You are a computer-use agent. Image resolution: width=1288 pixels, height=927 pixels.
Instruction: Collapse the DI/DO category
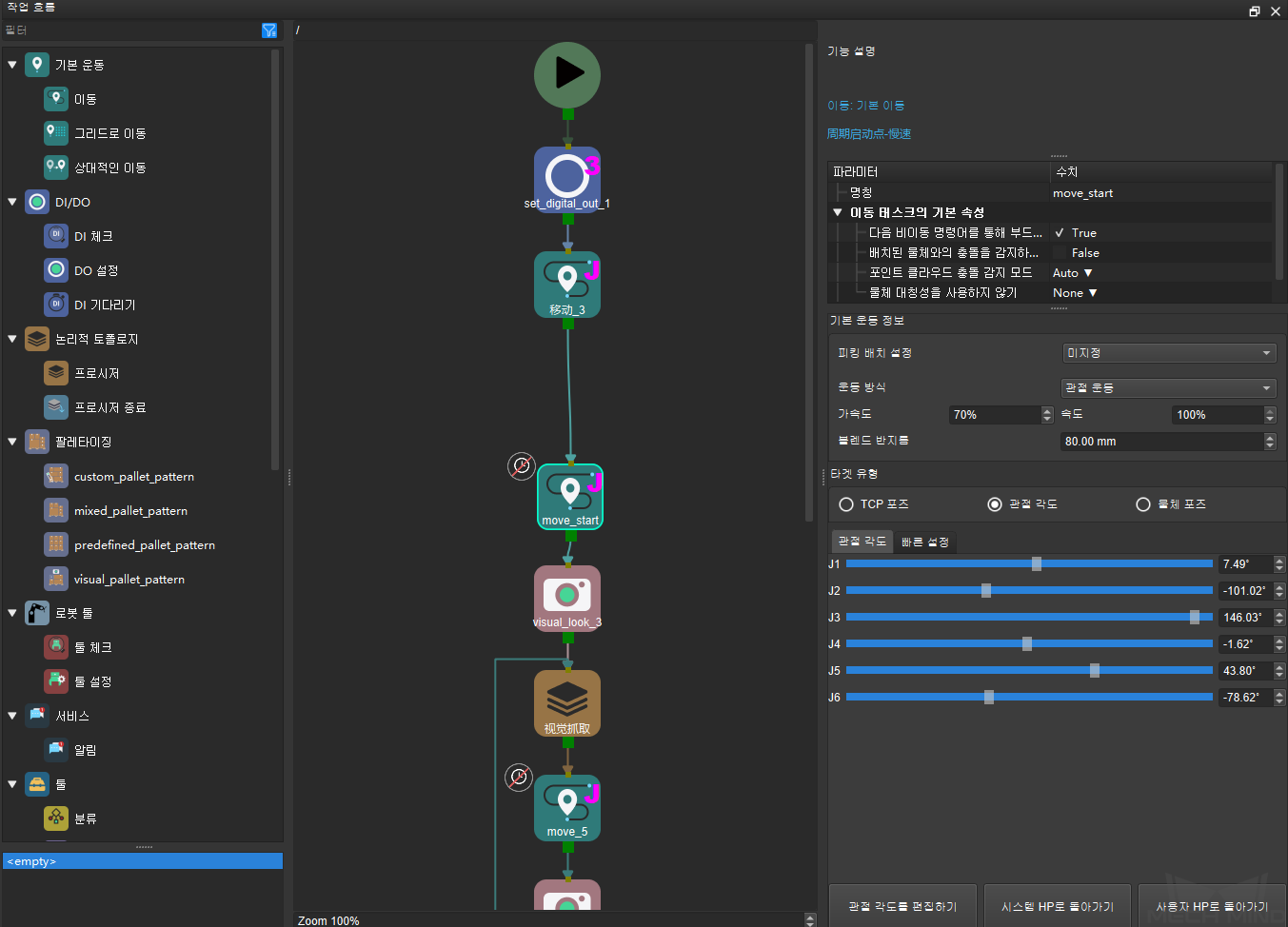coord(12,202)
